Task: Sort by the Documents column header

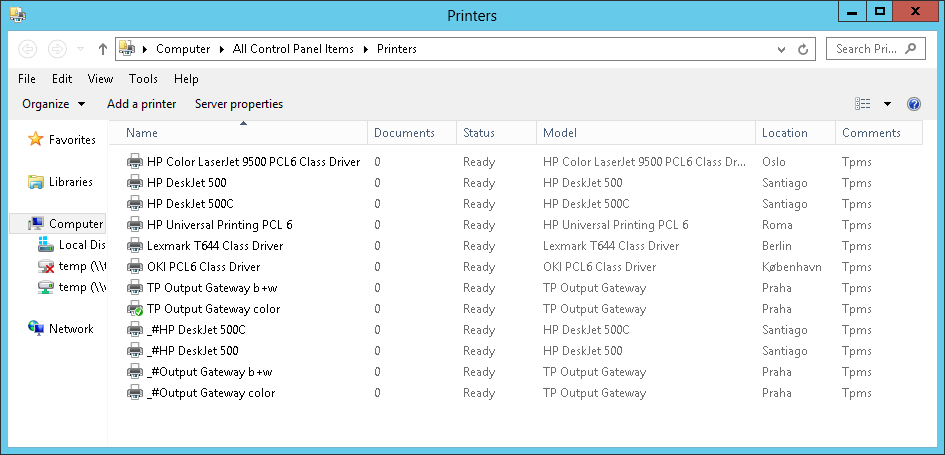Action: click(412, 133)
